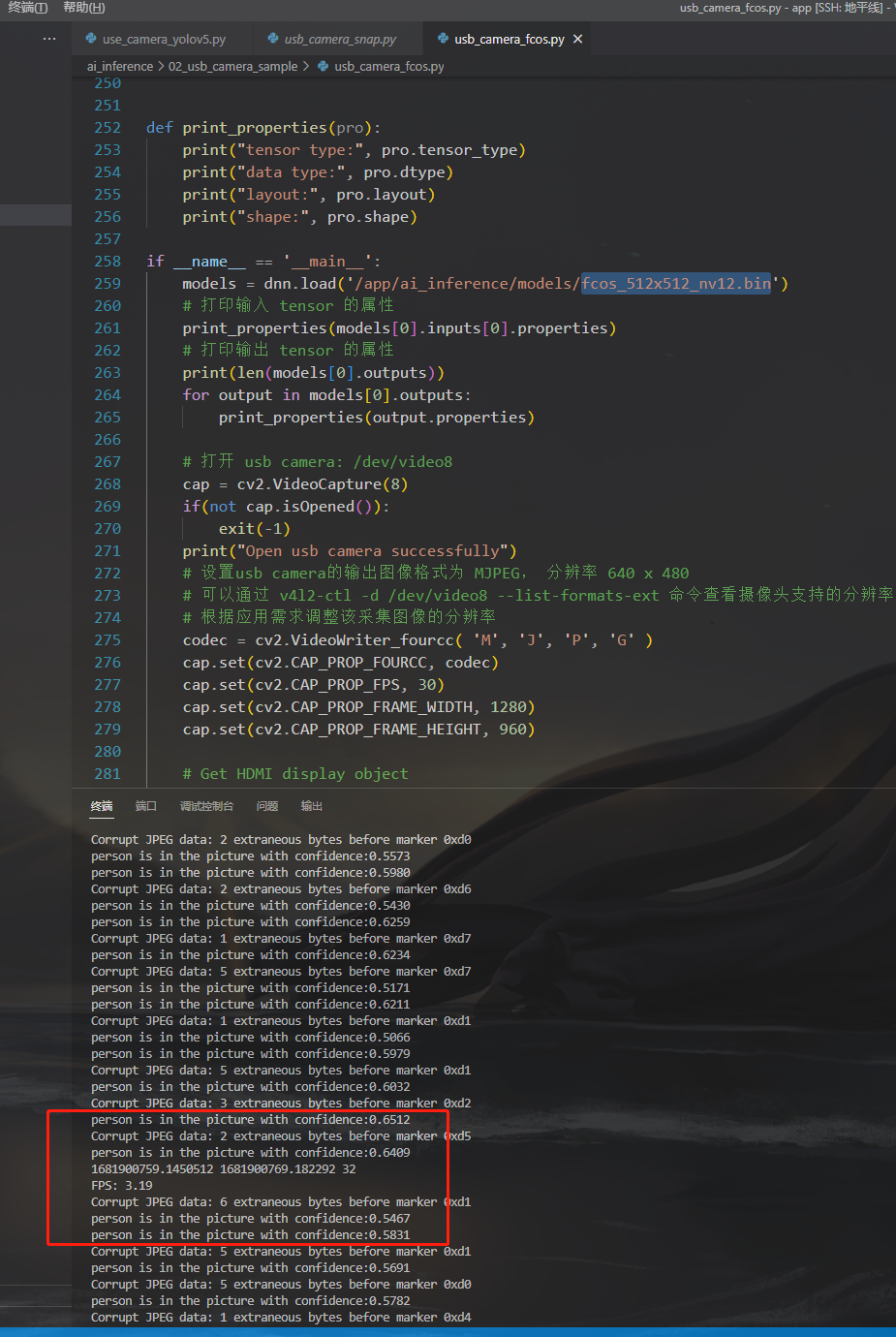Screen dimensions: 896x1337
Task: Open 02_usb_camera_sample breadcrumb folder
Action: 232,67
